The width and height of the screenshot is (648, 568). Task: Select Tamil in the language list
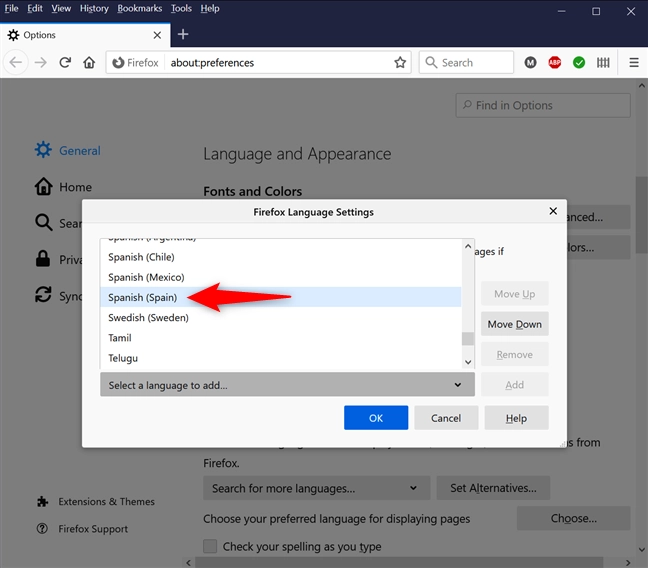(x=281, y=338)
